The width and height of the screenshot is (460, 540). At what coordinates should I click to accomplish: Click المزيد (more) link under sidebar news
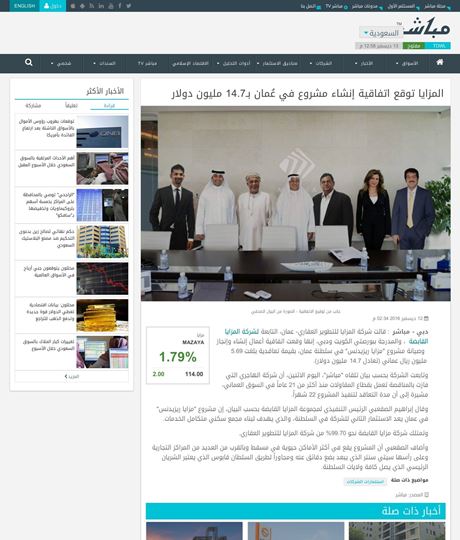[72, 377]
